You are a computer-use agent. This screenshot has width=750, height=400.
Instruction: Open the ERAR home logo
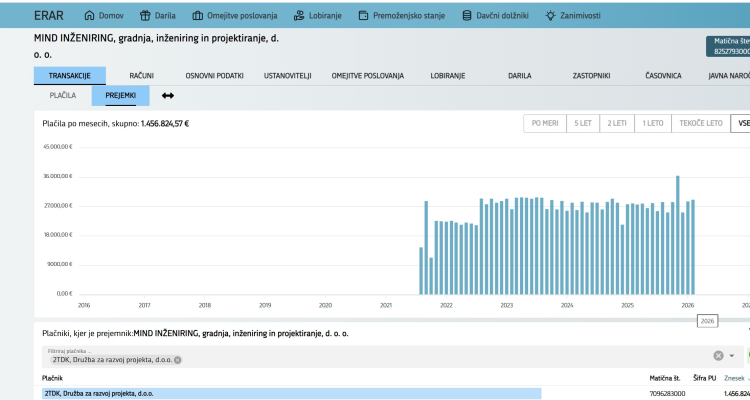pyautogui.click(x=48, y=15)
